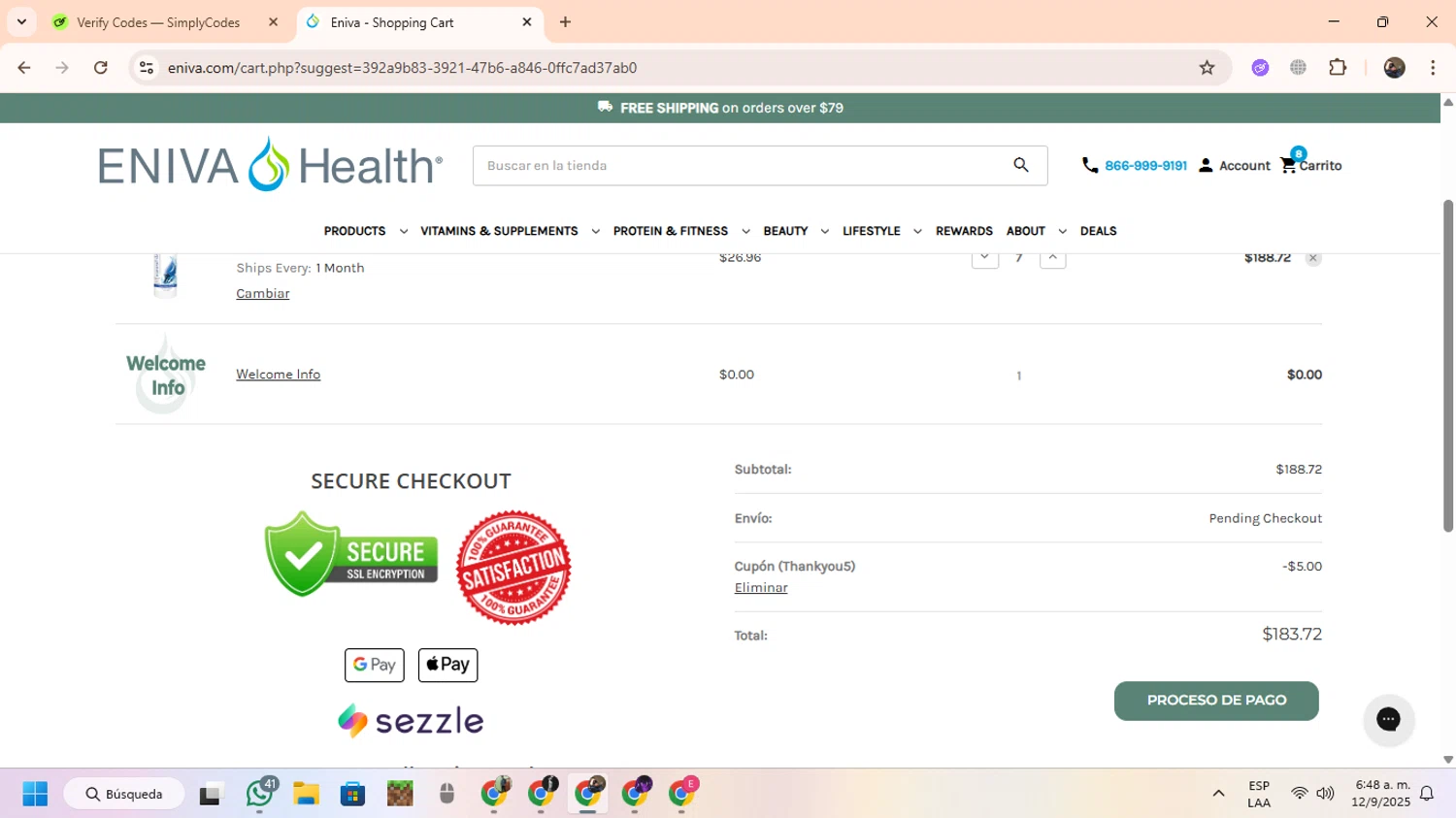Viewport: 1456px width, 818px height.
Task: Go back to the previous page
Action: pos(24,68)
